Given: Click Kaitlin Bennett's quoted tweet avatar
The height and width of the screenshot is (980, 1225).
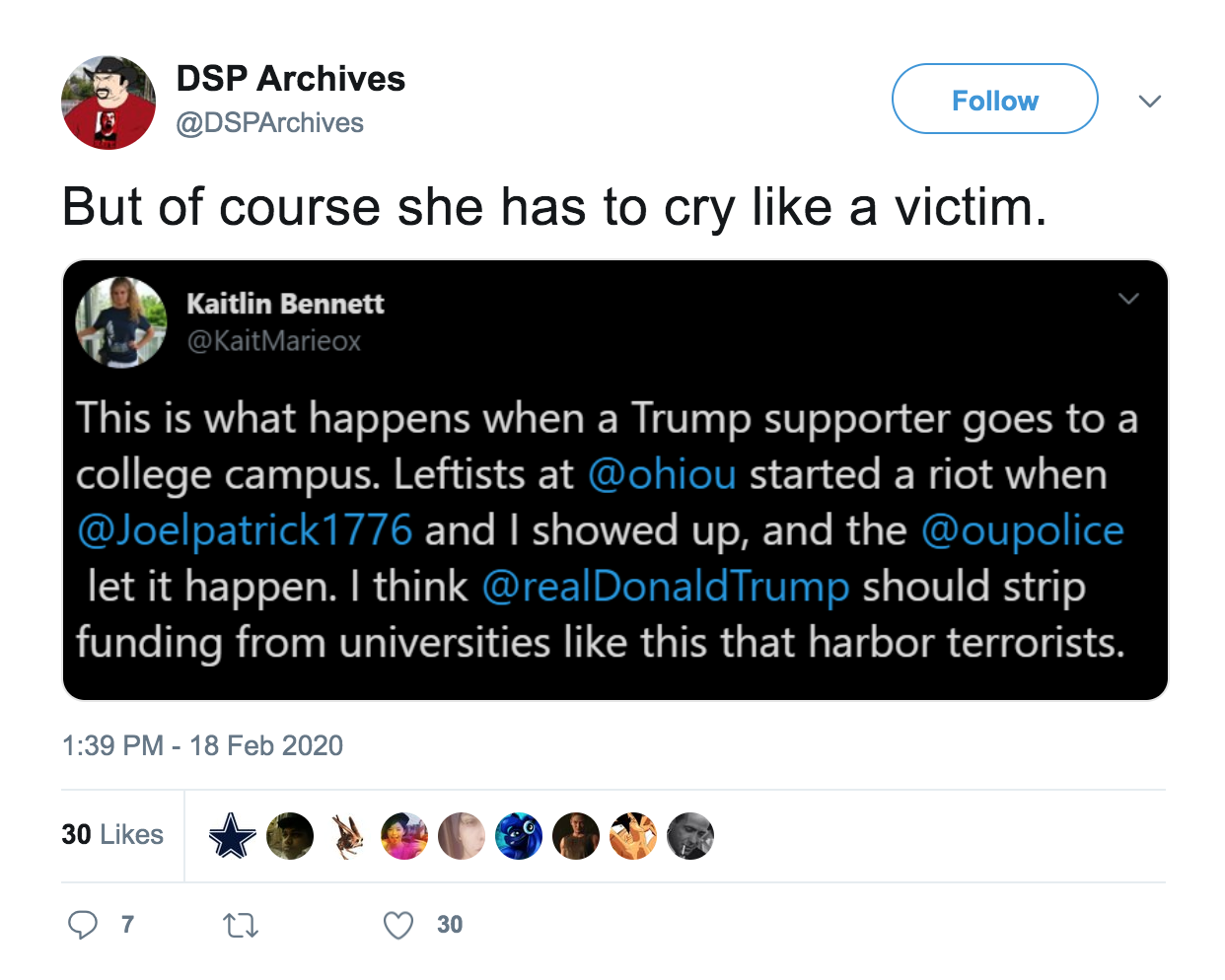Looking at the screenshot, I should (x=121, y=322).
